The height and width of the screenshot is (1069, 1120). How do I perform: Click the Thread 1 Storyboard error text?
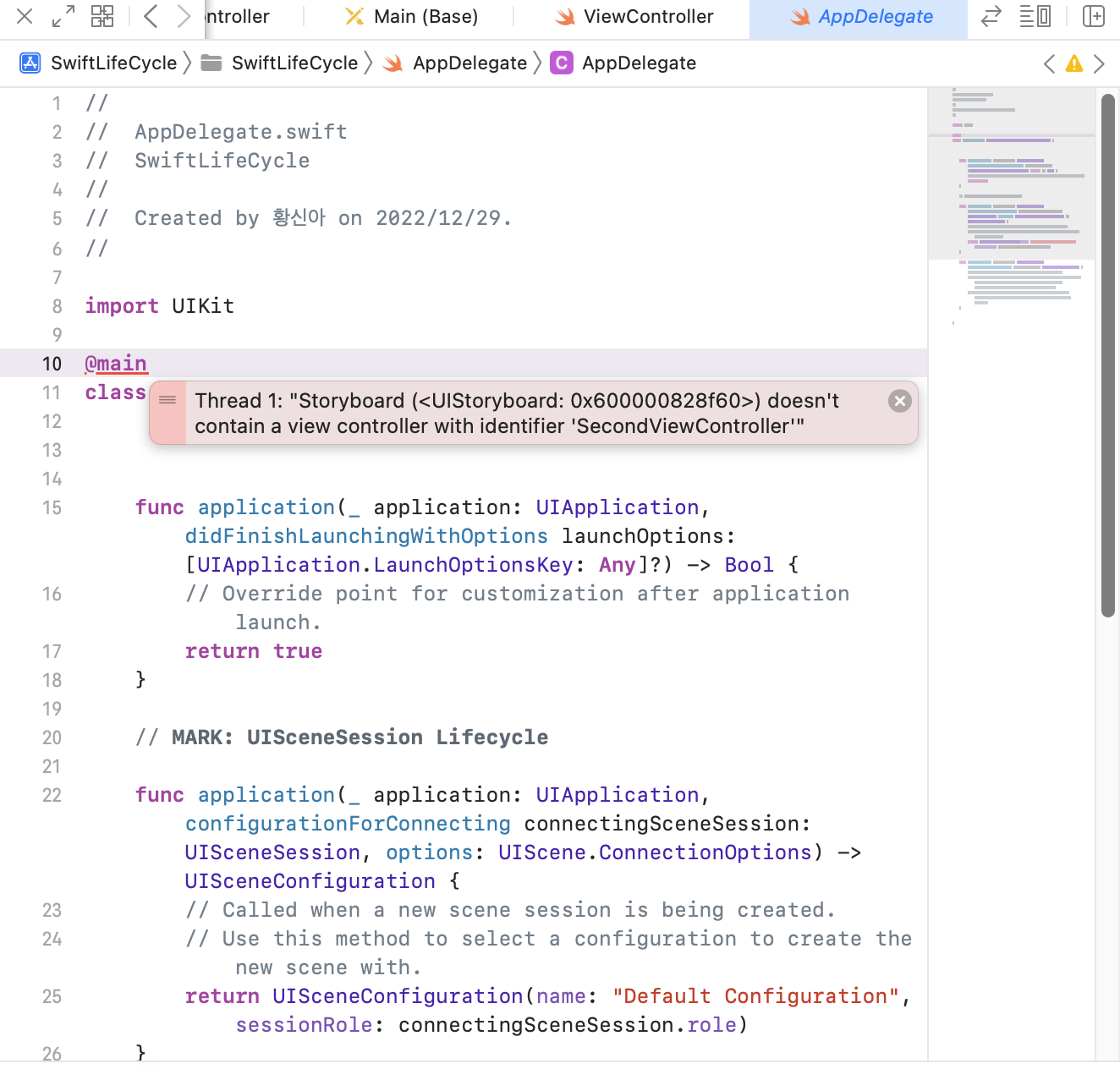[517, 414]
